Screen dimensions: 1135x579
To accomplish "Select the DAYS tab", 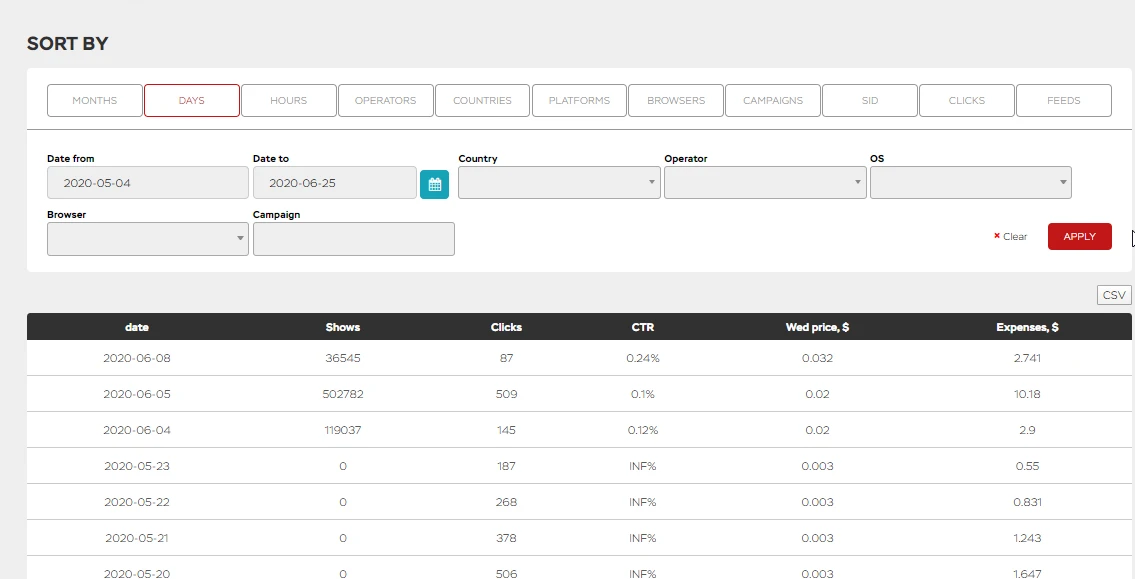I will click(192, 101).
